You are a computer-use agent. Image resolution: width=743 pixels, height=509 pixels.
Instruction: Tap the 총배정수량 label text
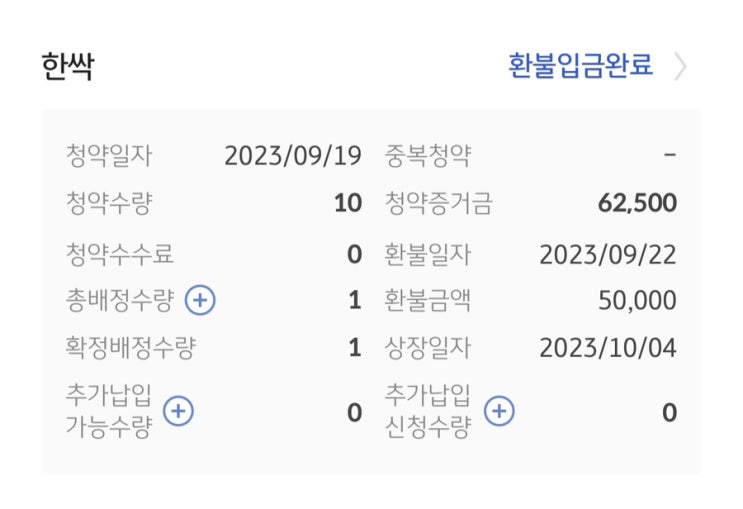click(x=120, y=300)
